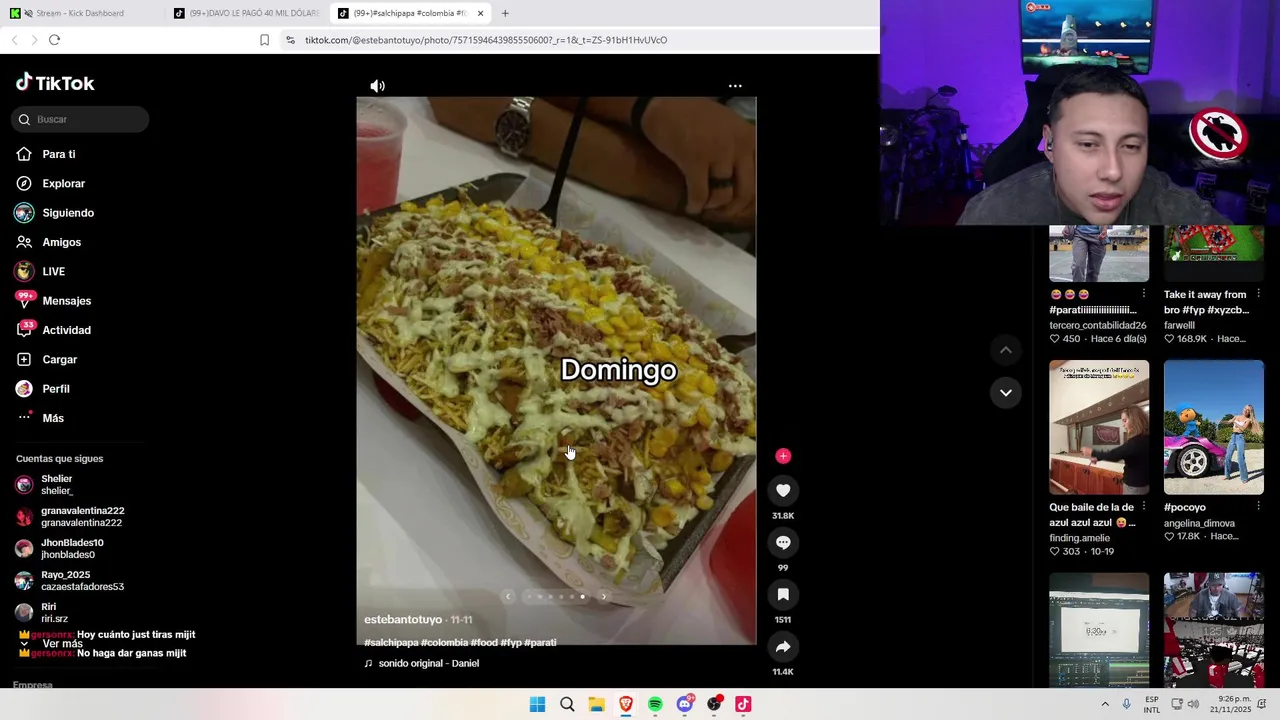This screenshot has height=720, width=1280.
Task: Open volume control in system tray
Action: pyautogui.click(x=1193, y=705)
